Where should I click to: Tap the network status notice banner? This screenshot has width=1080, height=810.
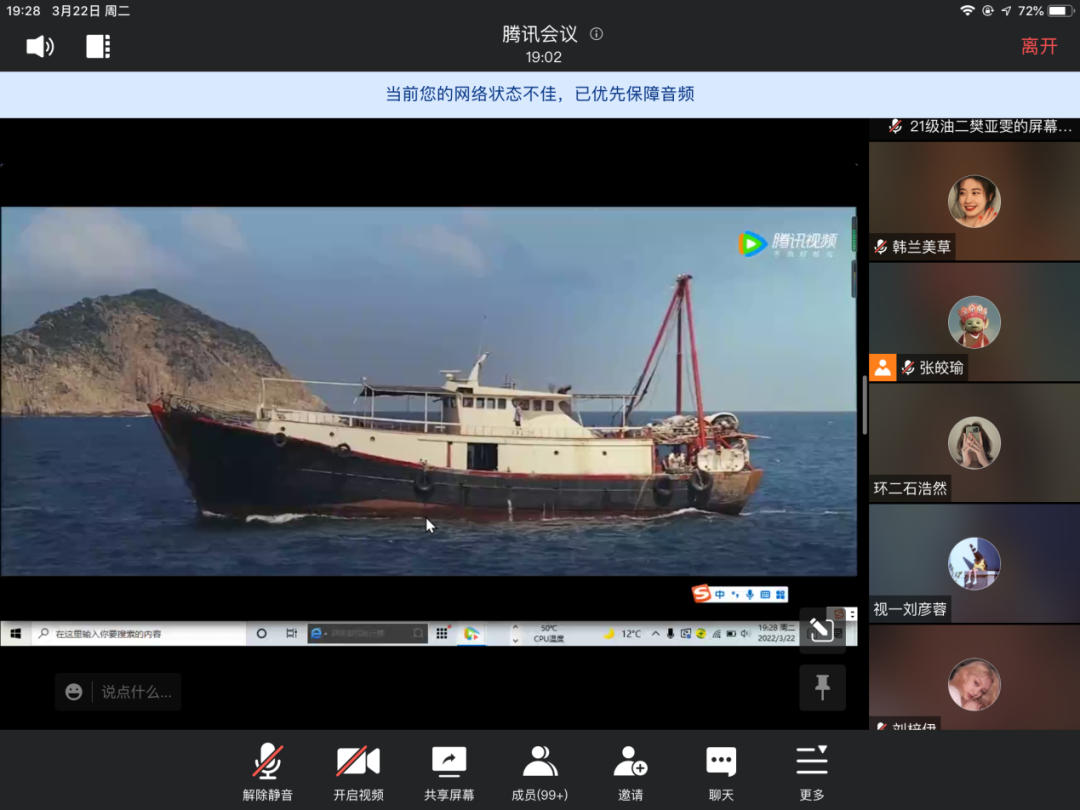pyautogui.click(x=540, y=95)
